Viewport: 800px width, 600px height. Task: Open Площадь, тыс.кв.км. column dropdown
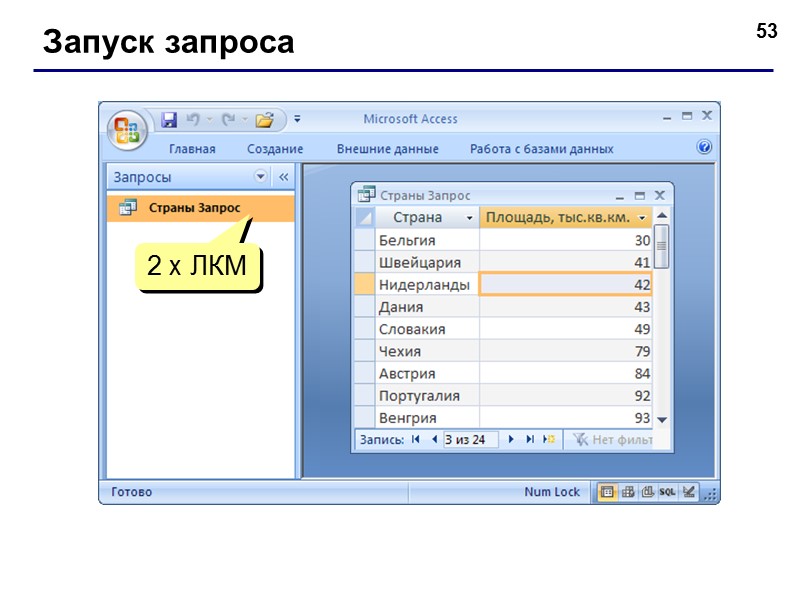point(642,218)
